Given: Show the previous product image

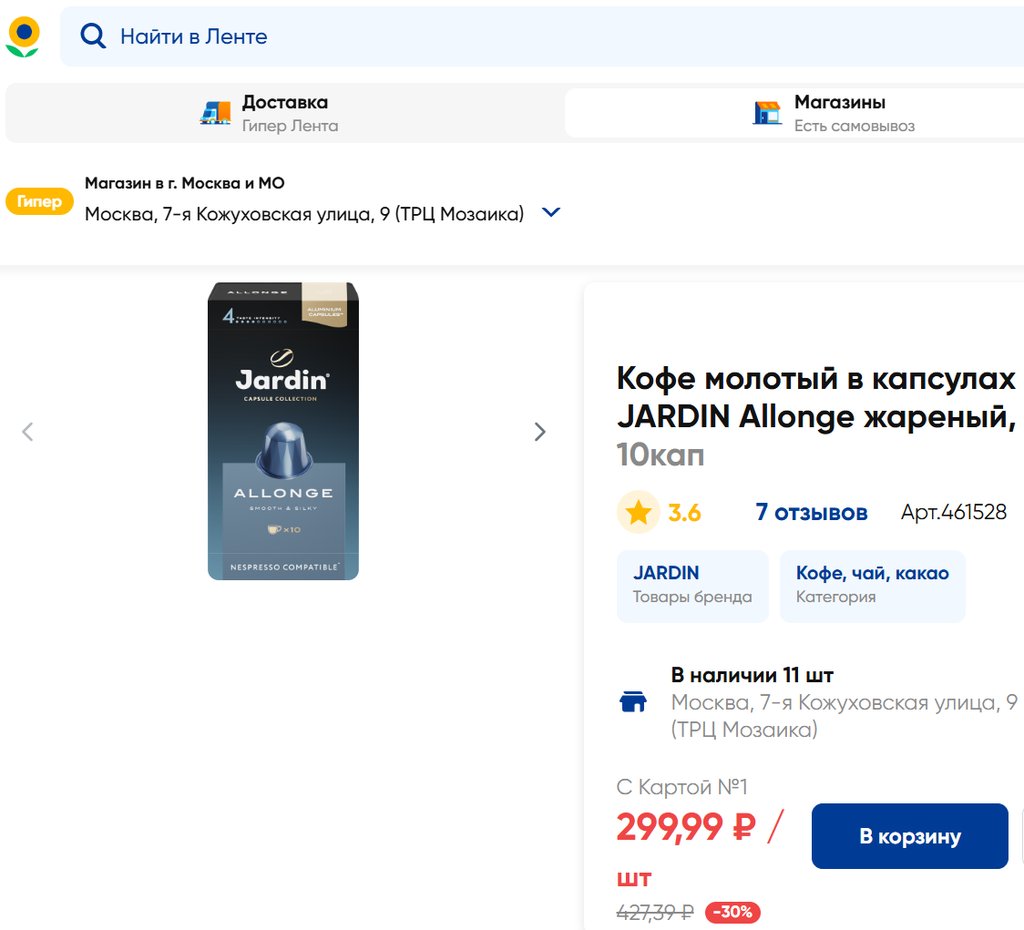Looking at the screenshot, I should 28,432.
